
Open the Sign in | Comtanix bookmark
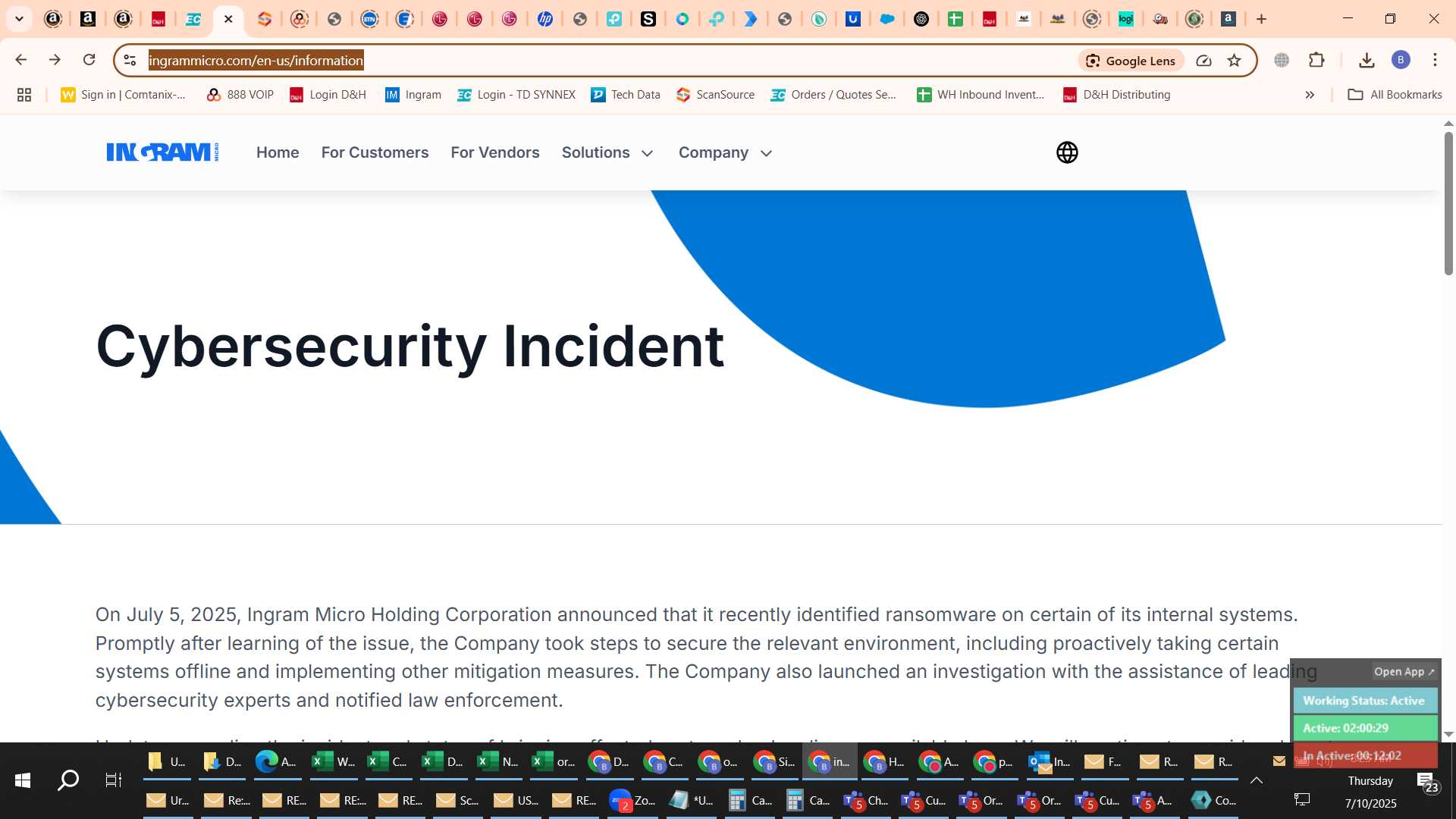(123, 95)
